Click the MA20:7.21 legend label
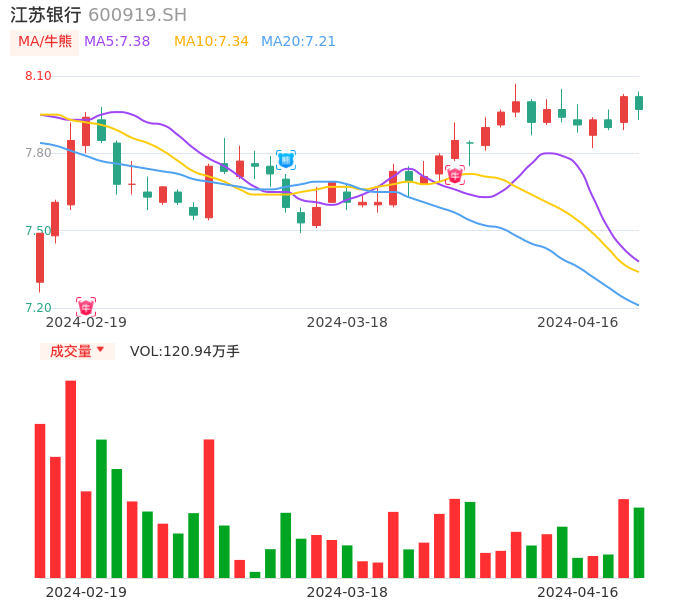The width and height of the screenshot is (686, 606). point(298,42)
